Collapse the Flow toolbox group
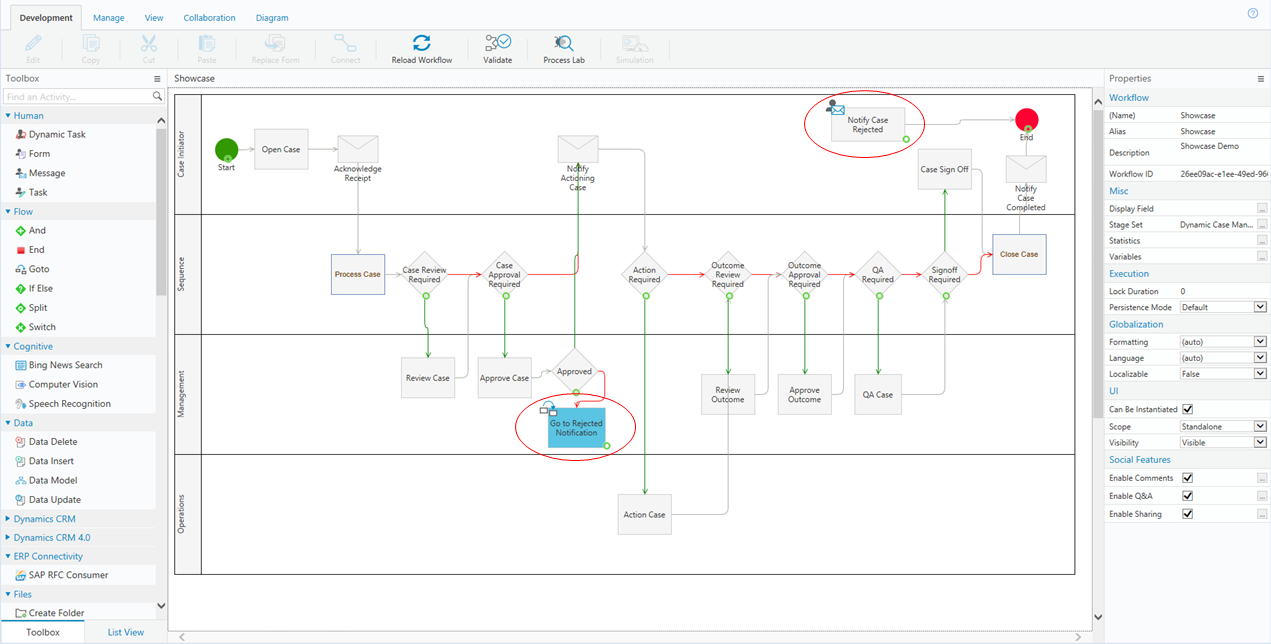 tap(8, 212)
